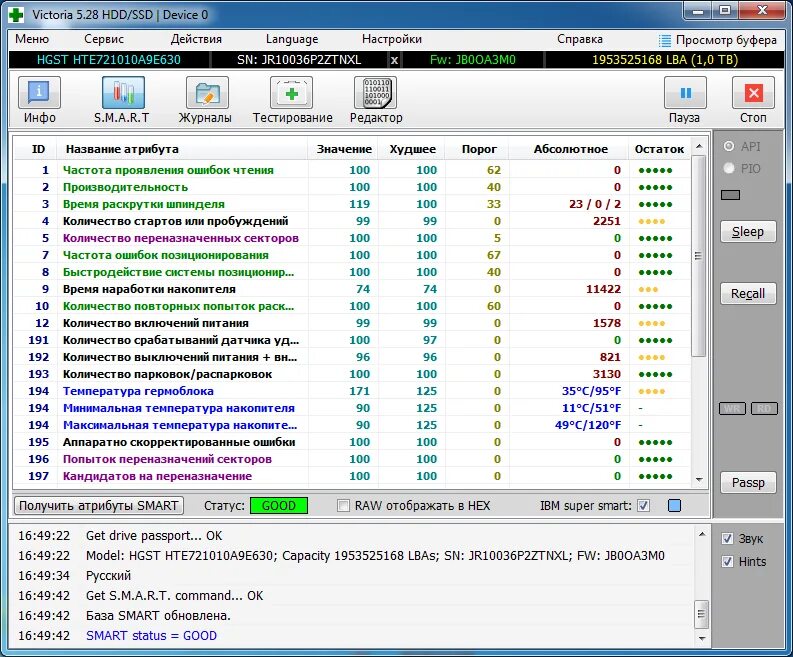Select row Время наработки накопителя
Image resolution: width=793 pixels, height=657 pixels.
pos(352,289)
